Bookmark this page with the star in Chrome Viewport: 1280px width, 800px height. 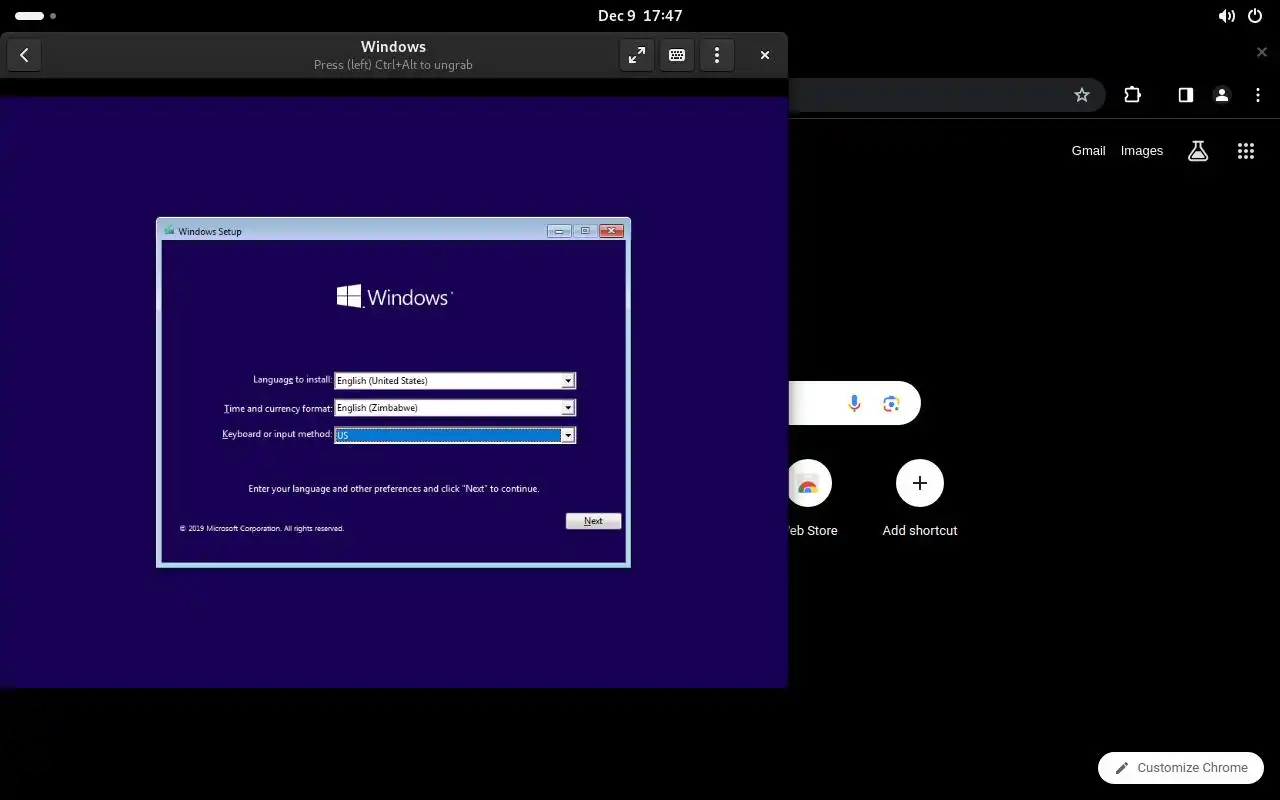(1081, 95)
